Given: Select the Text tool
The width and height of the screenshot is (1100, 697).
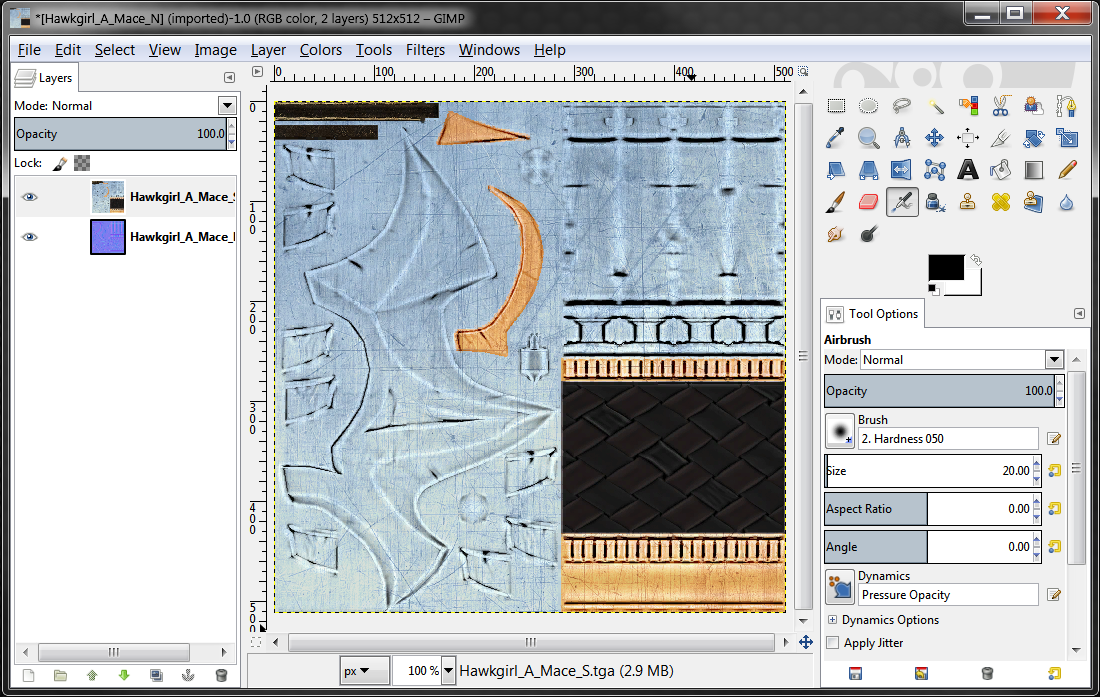Looking at the screenshot, I should pos(967,170).
